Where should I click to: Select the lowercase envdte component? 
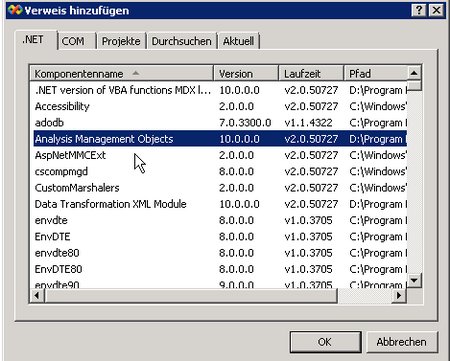pyautogui.click(x=220, y=220)
